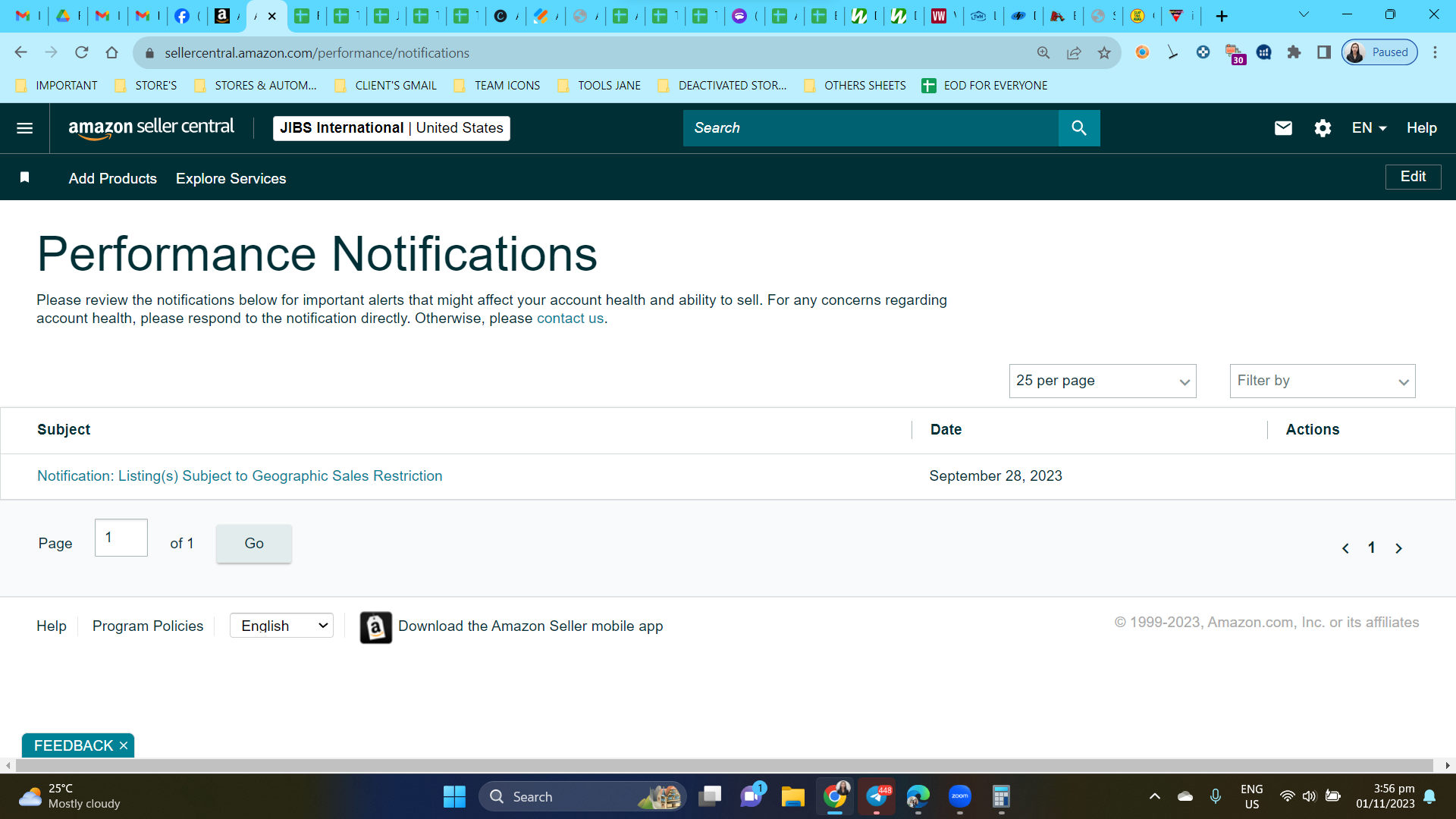Click the Edit button

point(1413,177)
